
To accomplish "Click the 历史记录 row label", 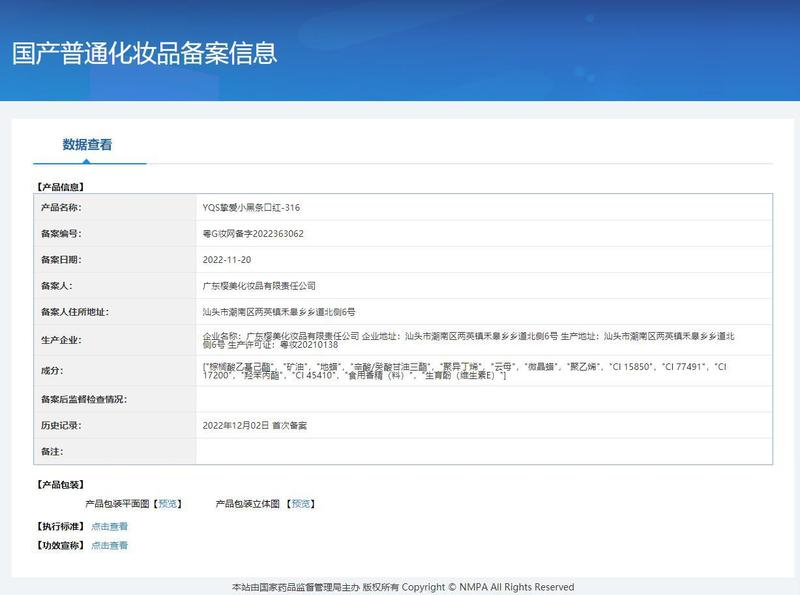I will point(61,426).
